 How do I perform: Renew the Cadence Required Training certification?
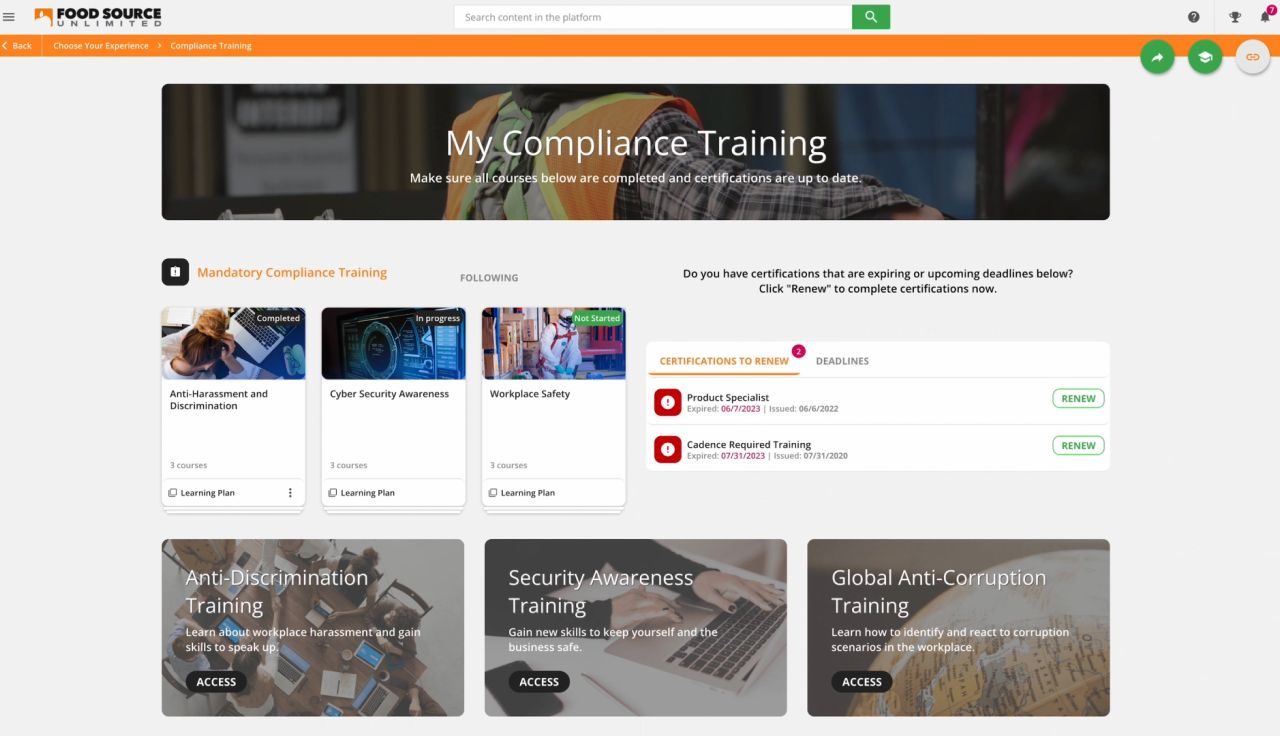[x=1077, y=446]
